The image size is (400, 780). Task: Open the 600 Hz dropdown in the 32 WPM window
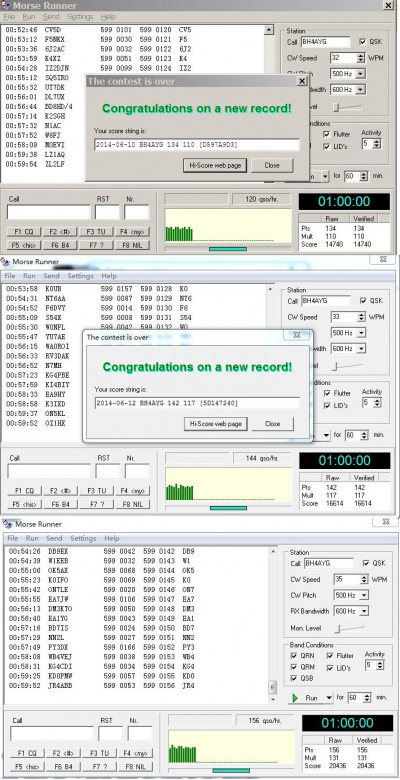coord(361,90)
